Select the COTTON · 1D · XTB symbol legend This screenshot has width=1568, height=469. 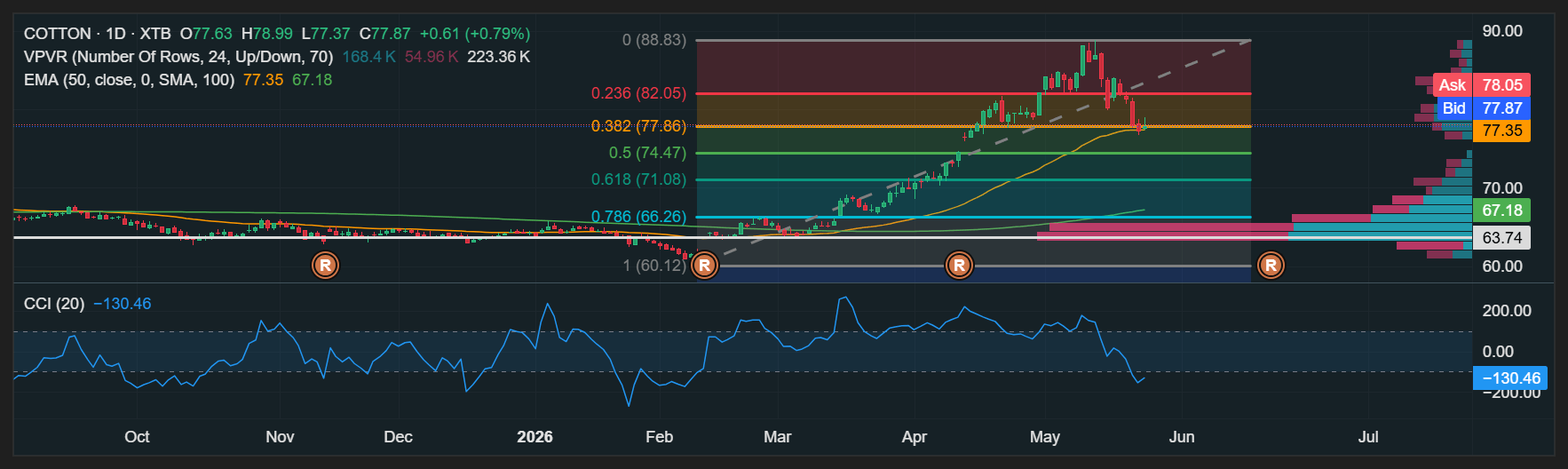[98, 34]
